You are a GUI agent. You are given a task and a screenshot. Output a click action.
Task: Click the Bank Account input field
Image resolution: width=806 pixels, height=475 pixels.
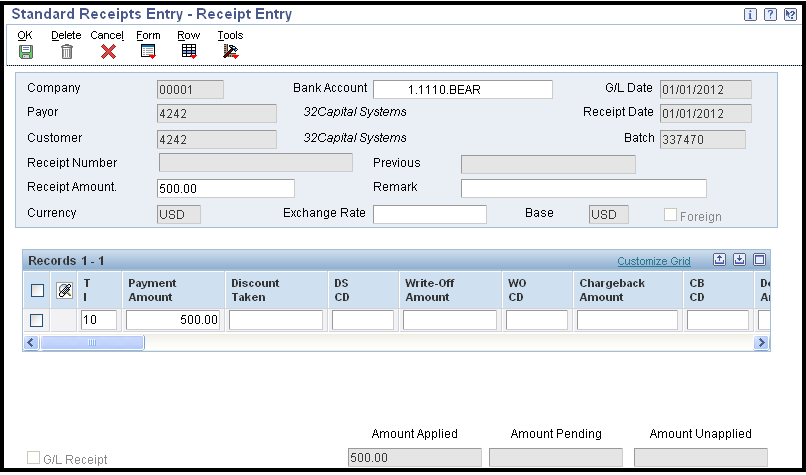tap(463, 89)
